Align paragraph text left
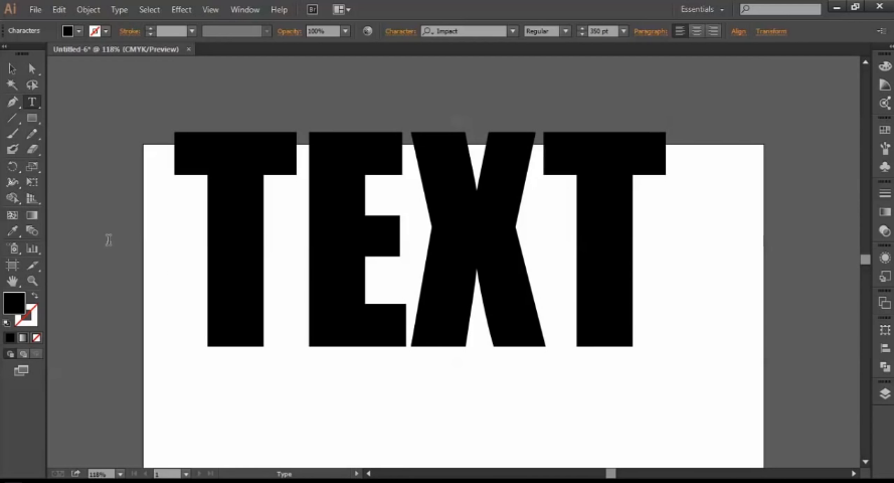The image size is (894, 483). [x=680, y=31]
